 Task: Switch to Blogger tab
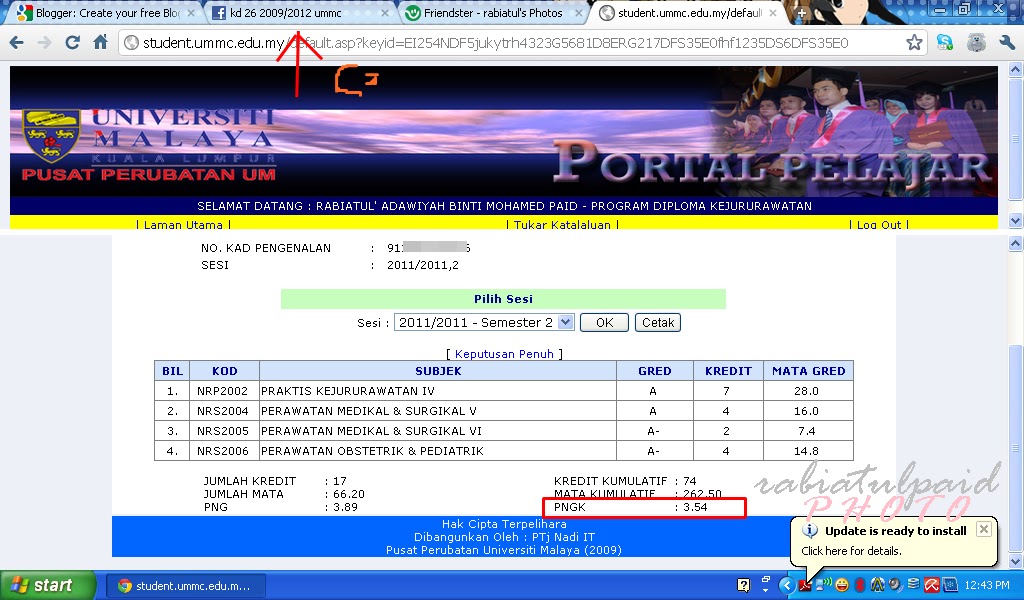(x=106, y=12)
